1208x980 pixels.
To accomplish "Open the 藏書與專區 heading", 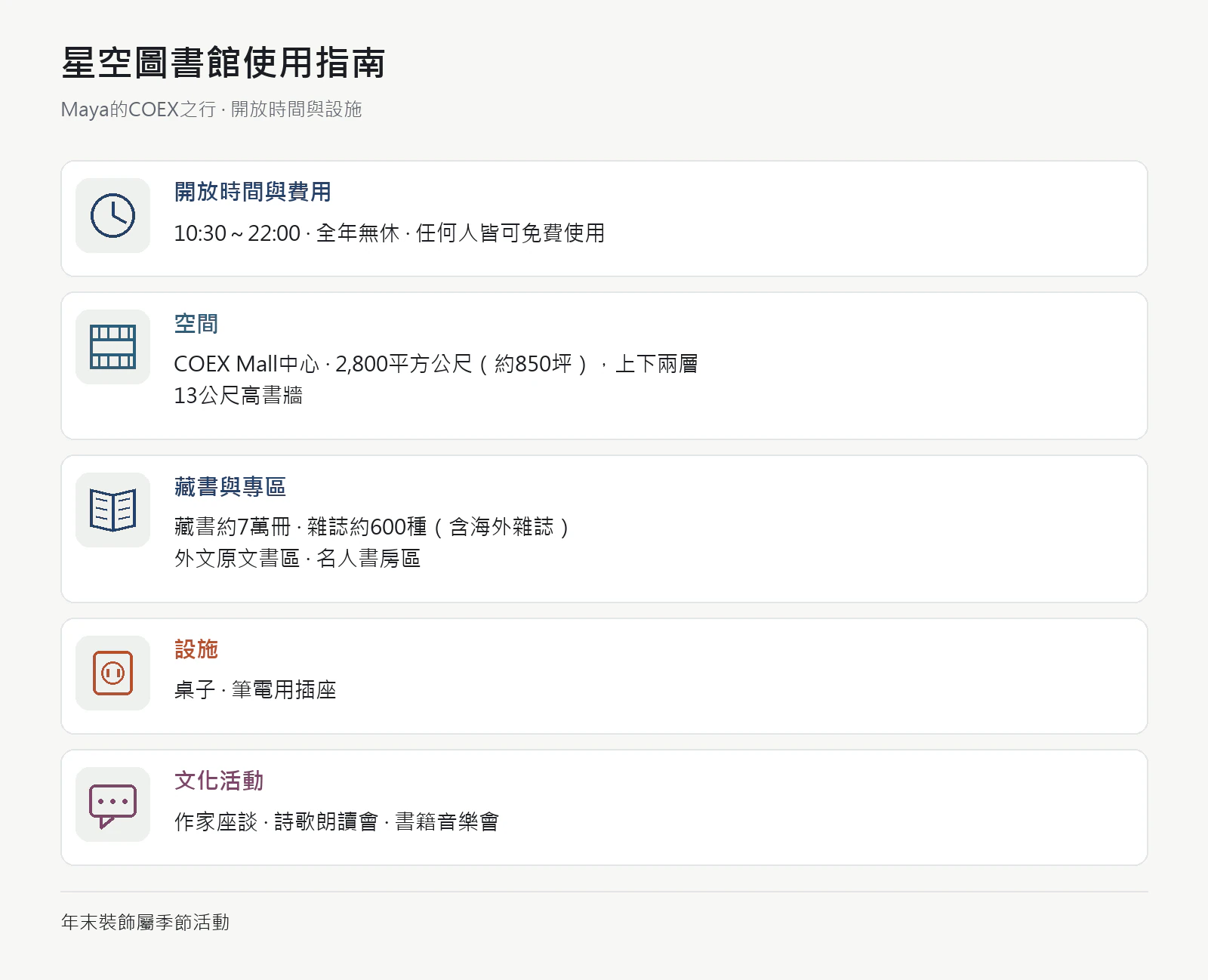I will point(230,487).
